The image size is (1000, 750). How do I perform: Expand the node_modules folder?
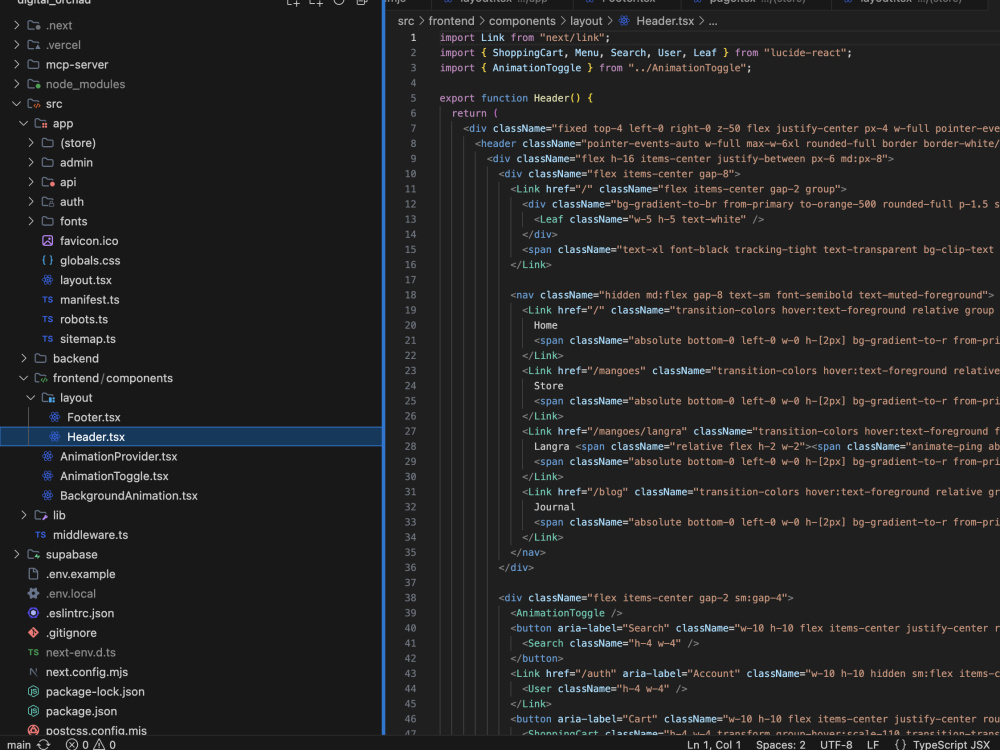click(x=17, y=84)
